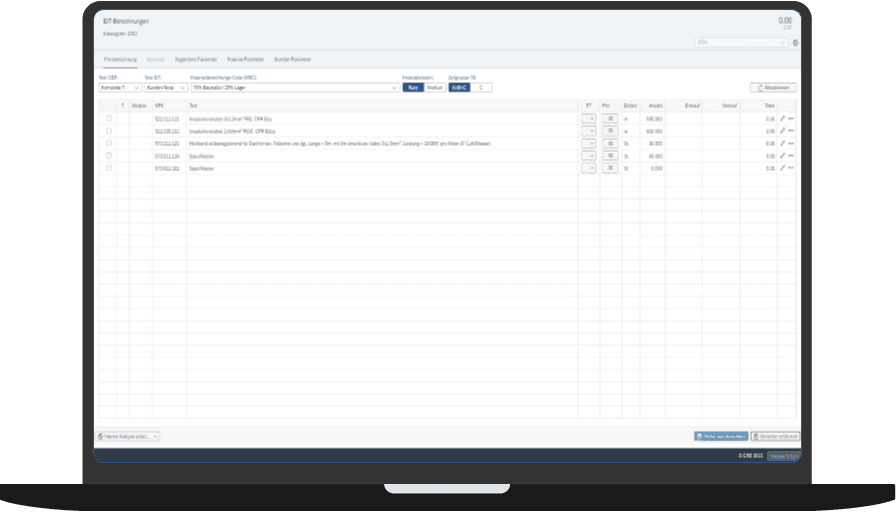Click the edit pencil icon in second row
The height and width of the screenshot is (515, 896).
782,131
